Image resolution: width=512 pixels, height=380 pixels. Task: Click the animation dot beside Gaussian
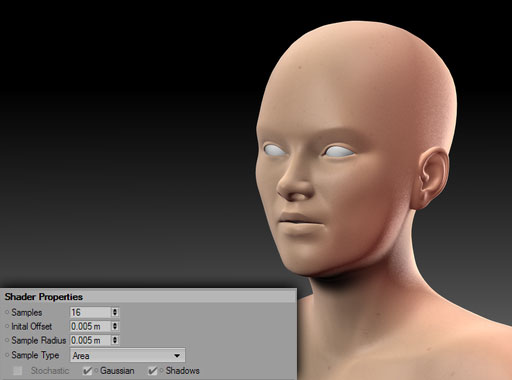pos(96,370)
